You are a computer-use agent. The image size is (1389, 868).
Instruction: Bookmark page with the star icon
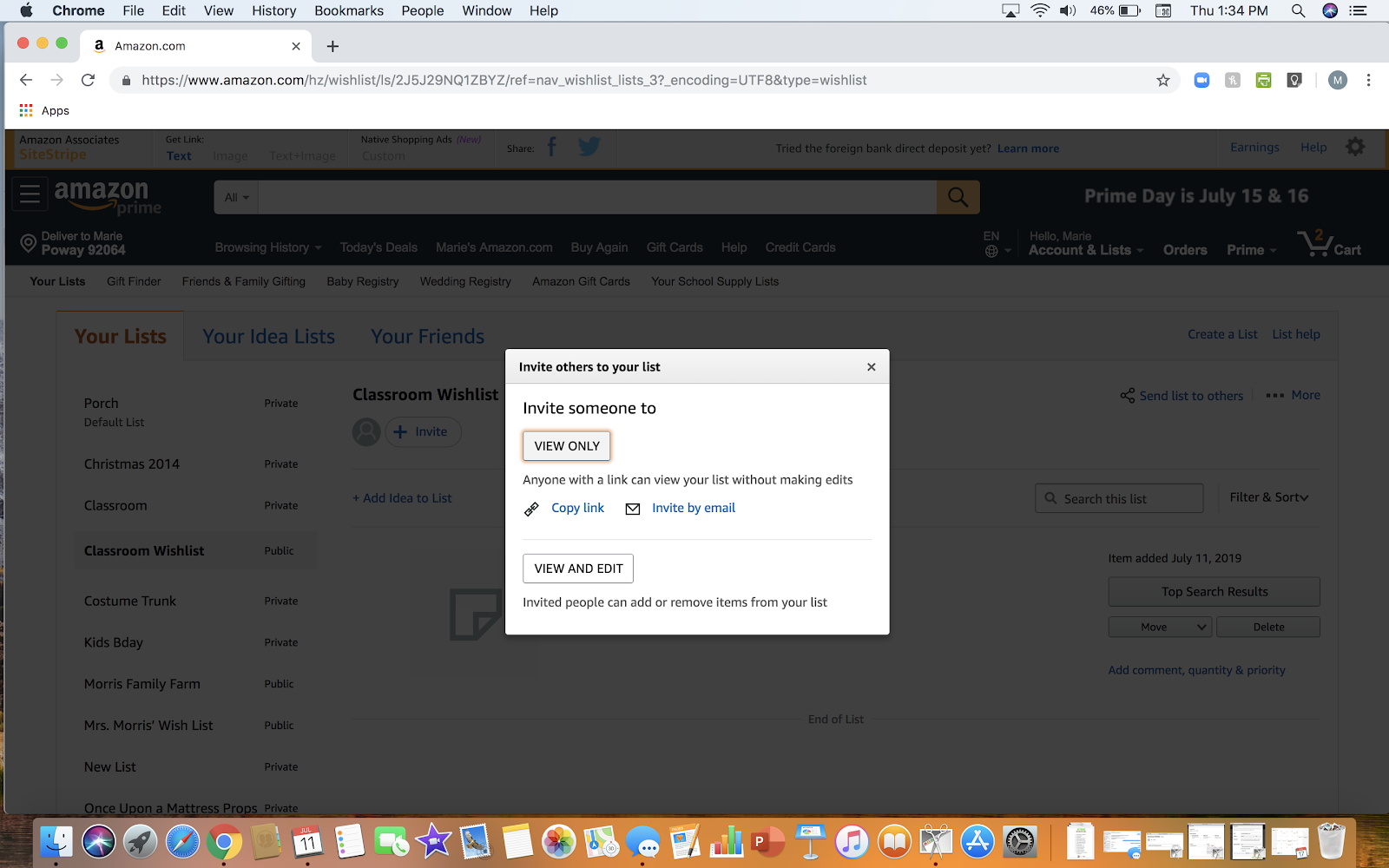(1163, 80)
